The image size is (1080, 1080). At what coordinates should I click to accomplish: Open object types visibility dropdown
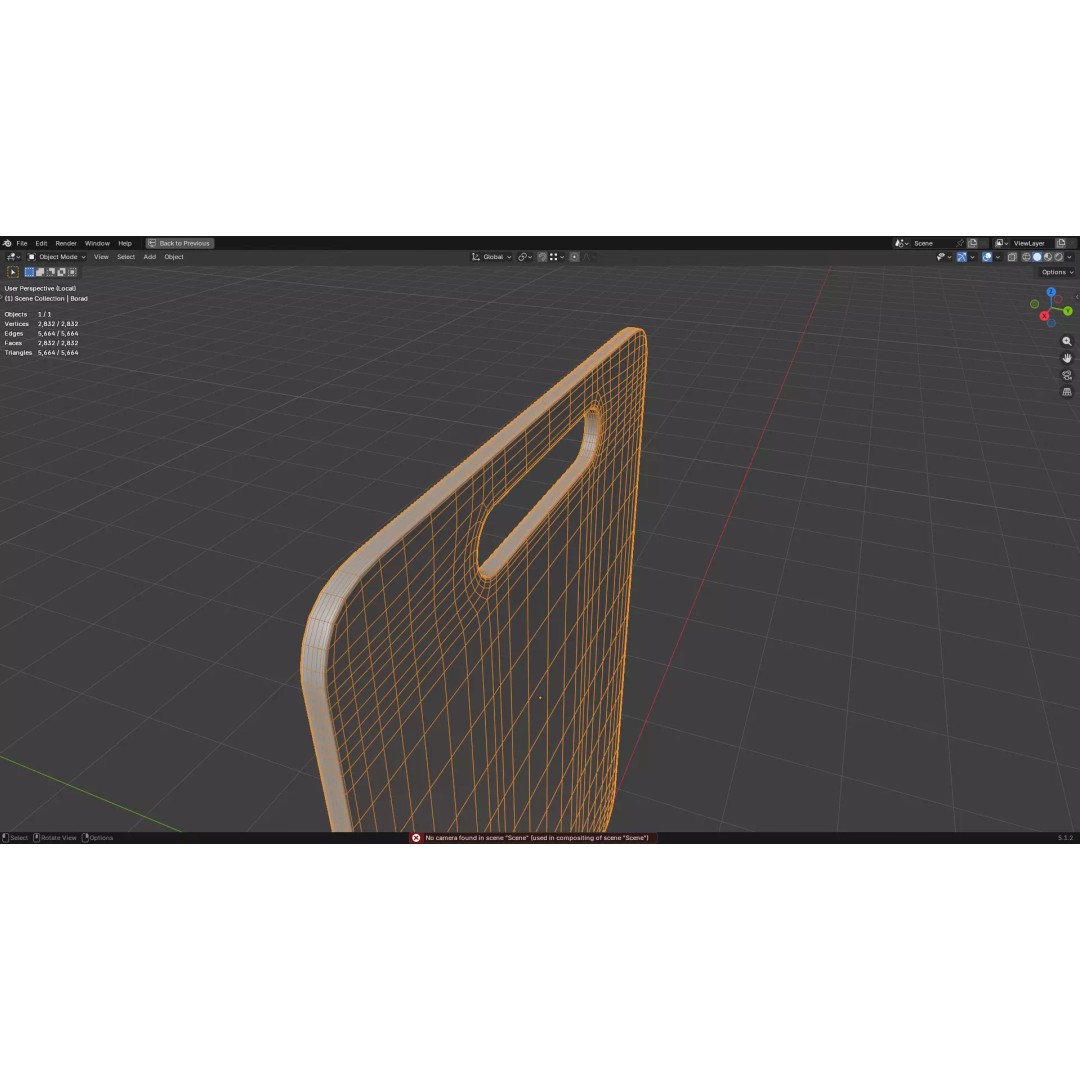coord(944,257)
